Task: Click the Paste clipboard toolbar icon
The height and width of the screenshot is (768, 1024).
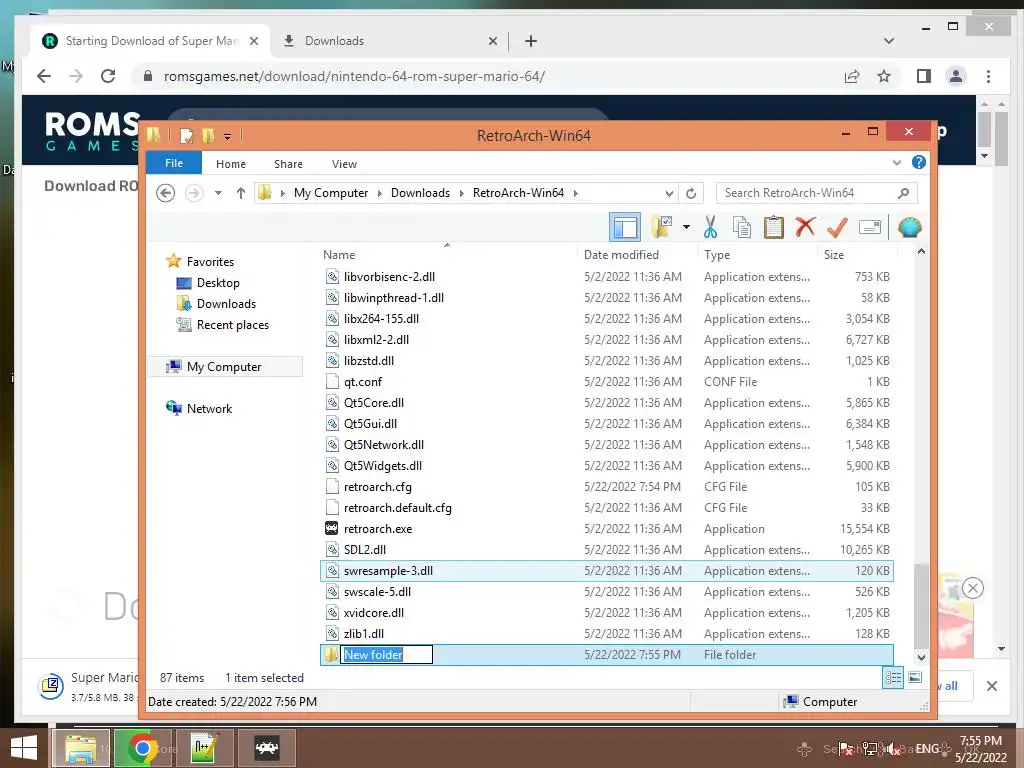Action: point(773,227)
